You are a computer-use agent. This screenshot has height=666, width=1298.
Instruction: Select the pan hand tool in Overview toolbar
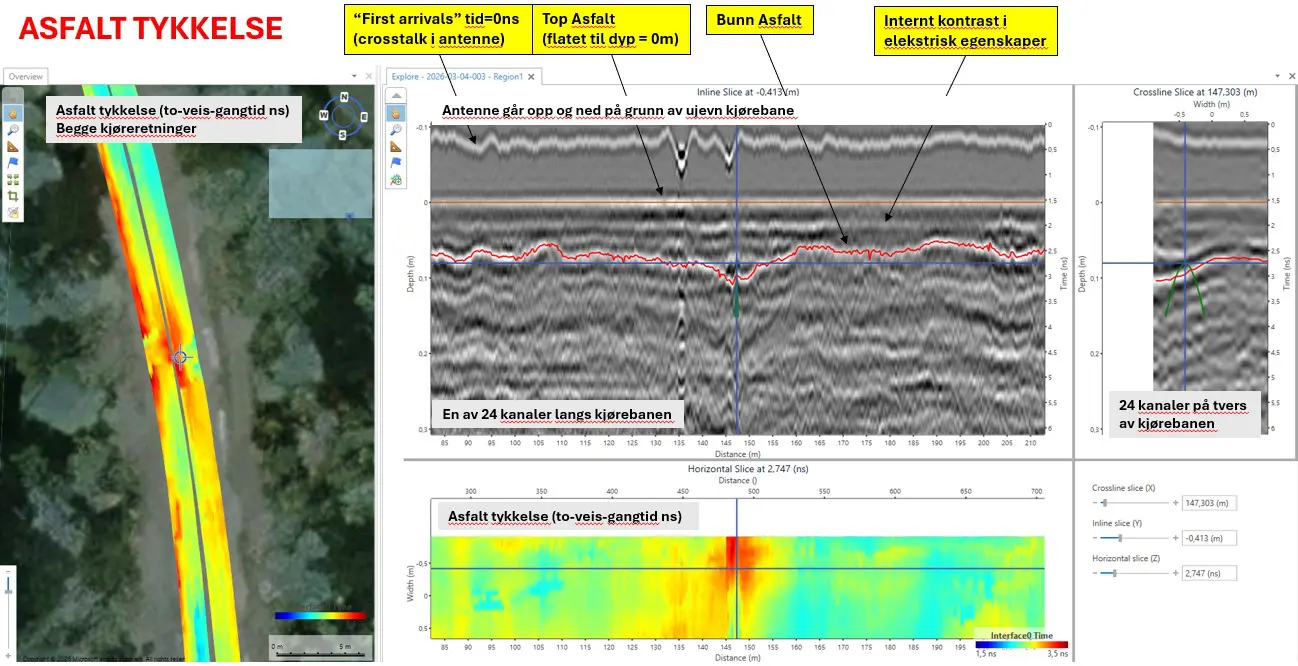[13, 113]
